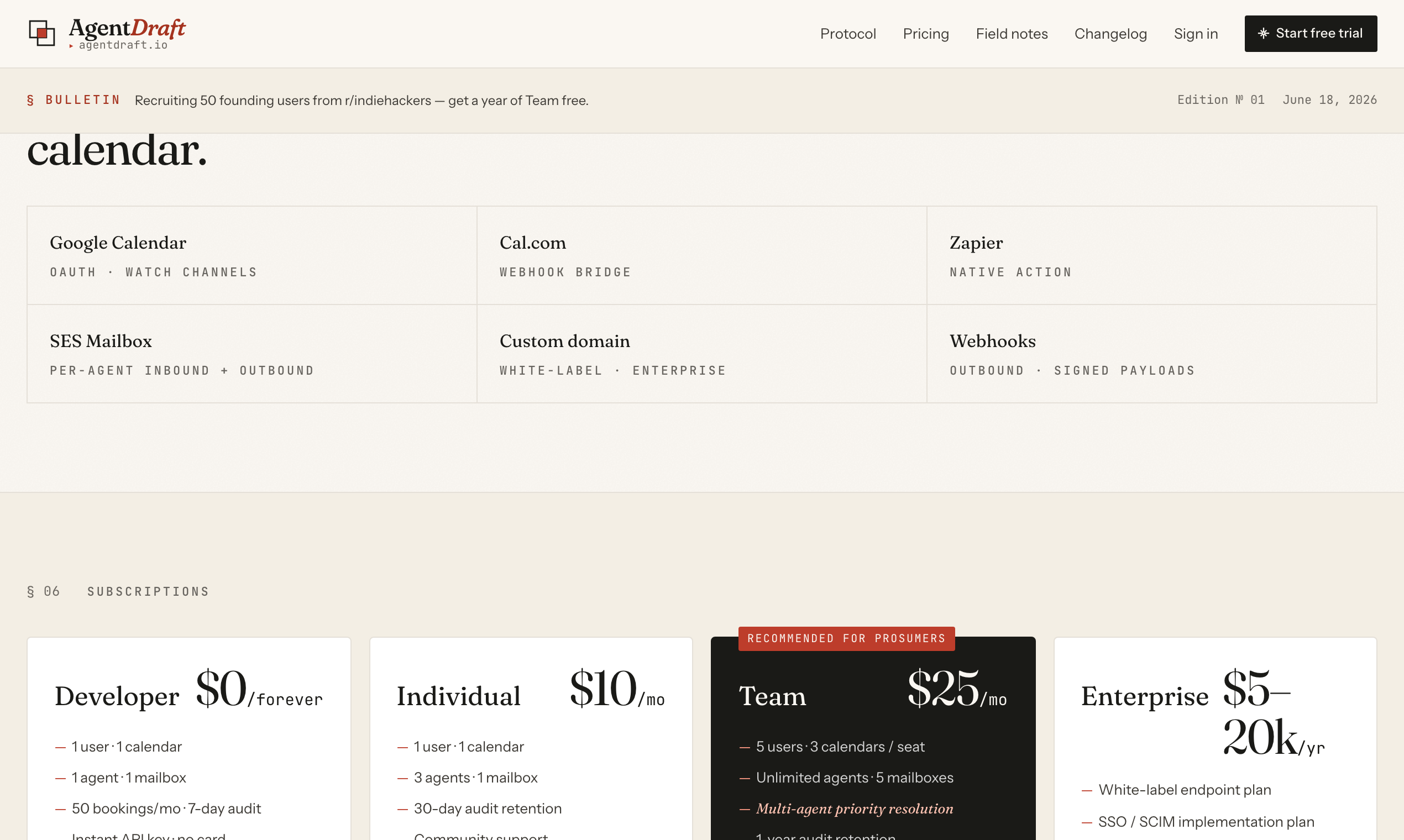1404x840 pixels.
Task: Click 'SSO / SCIM implementation plan' feature
Action: (x=1206, y=822)
